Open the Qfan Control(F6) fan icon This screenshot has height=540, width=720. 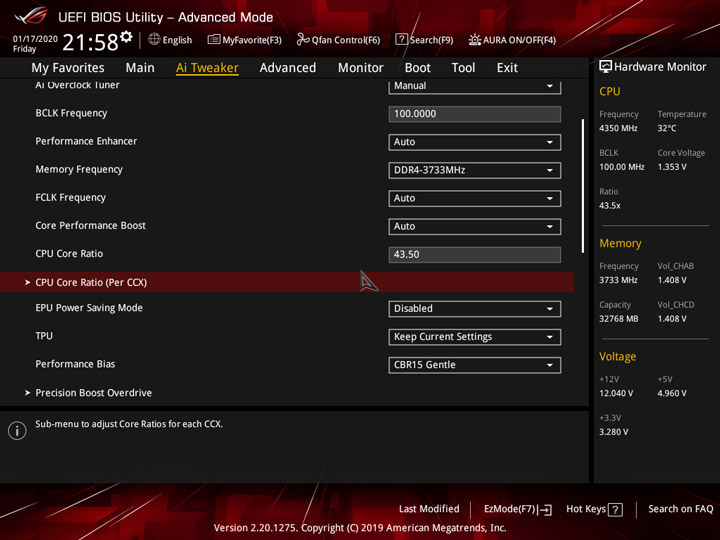(303, 39)
